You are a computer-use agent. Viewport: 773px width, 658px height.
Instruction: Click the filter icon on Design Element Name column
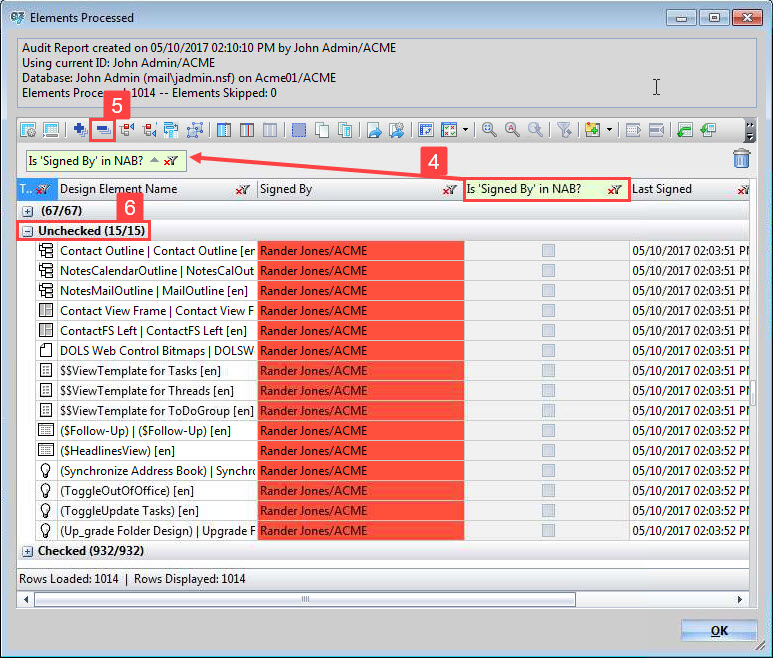243,189
